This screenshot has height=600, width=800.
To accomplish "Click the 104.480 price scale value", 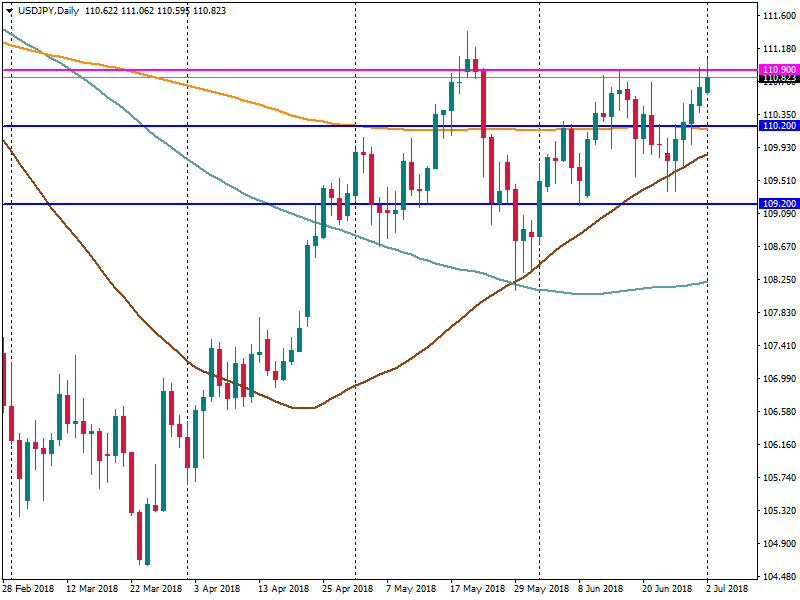I will [x=777, y=577].
